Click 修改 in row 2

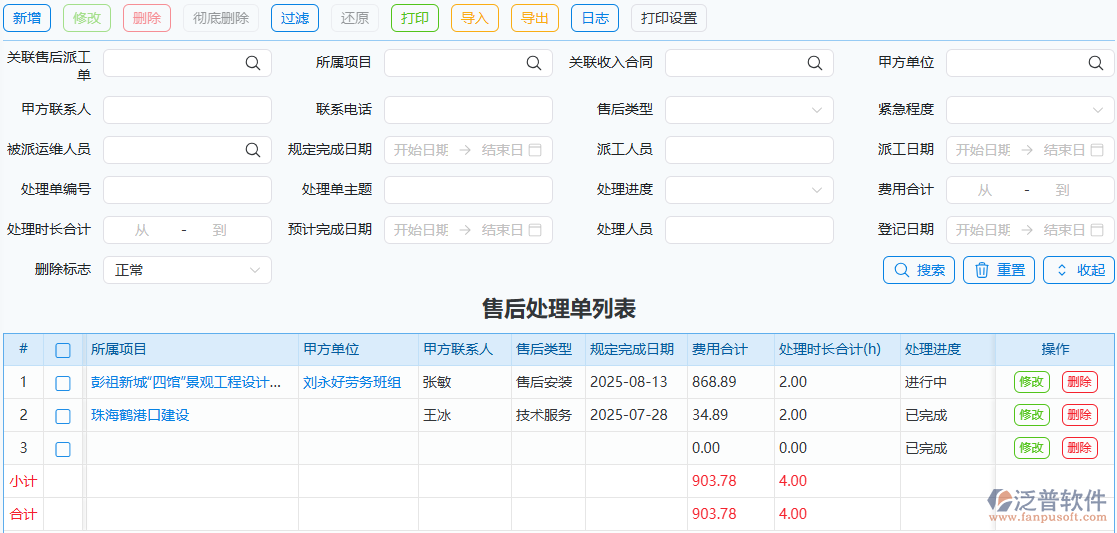point(1032,415)
